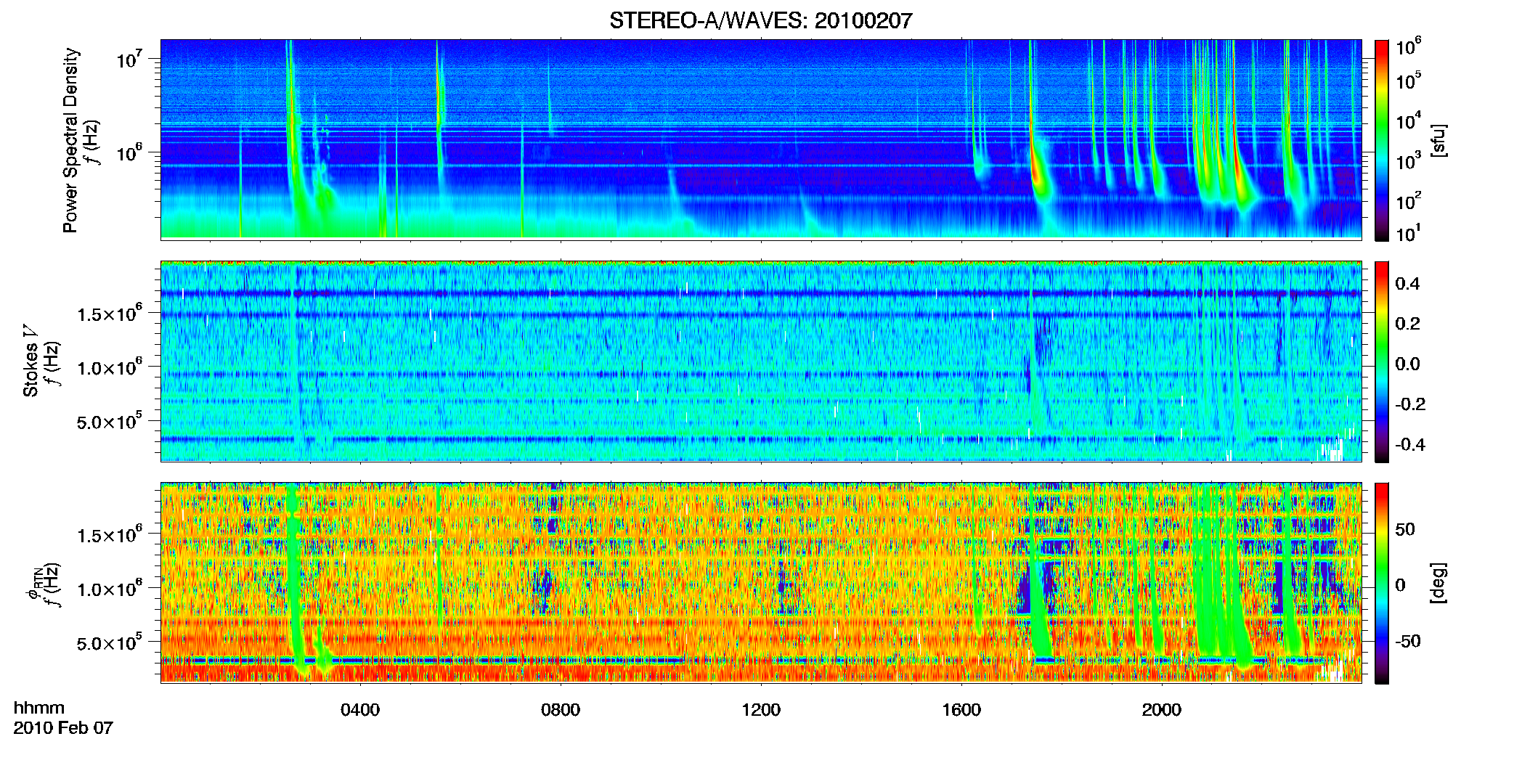
Task: Click 10^3 on the sfu color bar
Action: point(1409,161)
